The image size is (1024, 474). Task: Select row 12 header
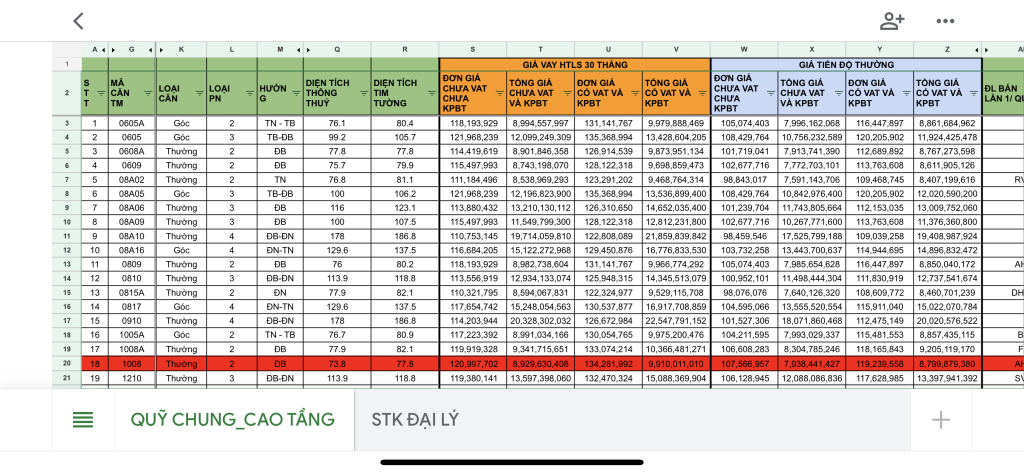pyautogui.click(x=67, y=250)
